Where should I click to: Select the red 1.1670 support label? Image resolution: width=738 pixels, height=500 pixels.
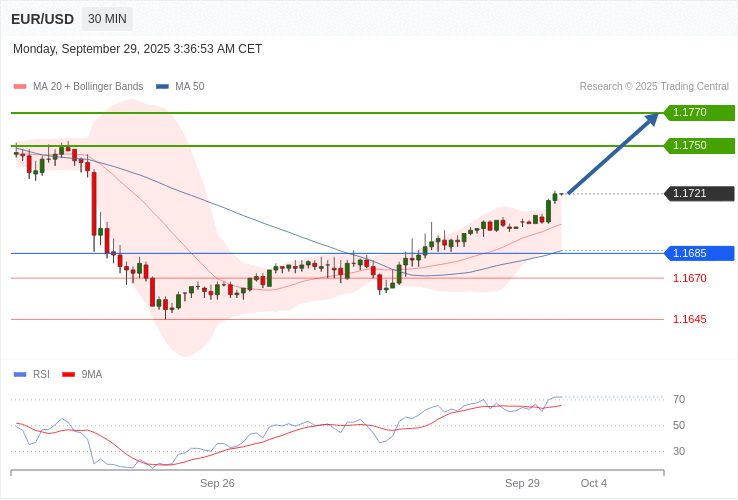tap(689, 279)
